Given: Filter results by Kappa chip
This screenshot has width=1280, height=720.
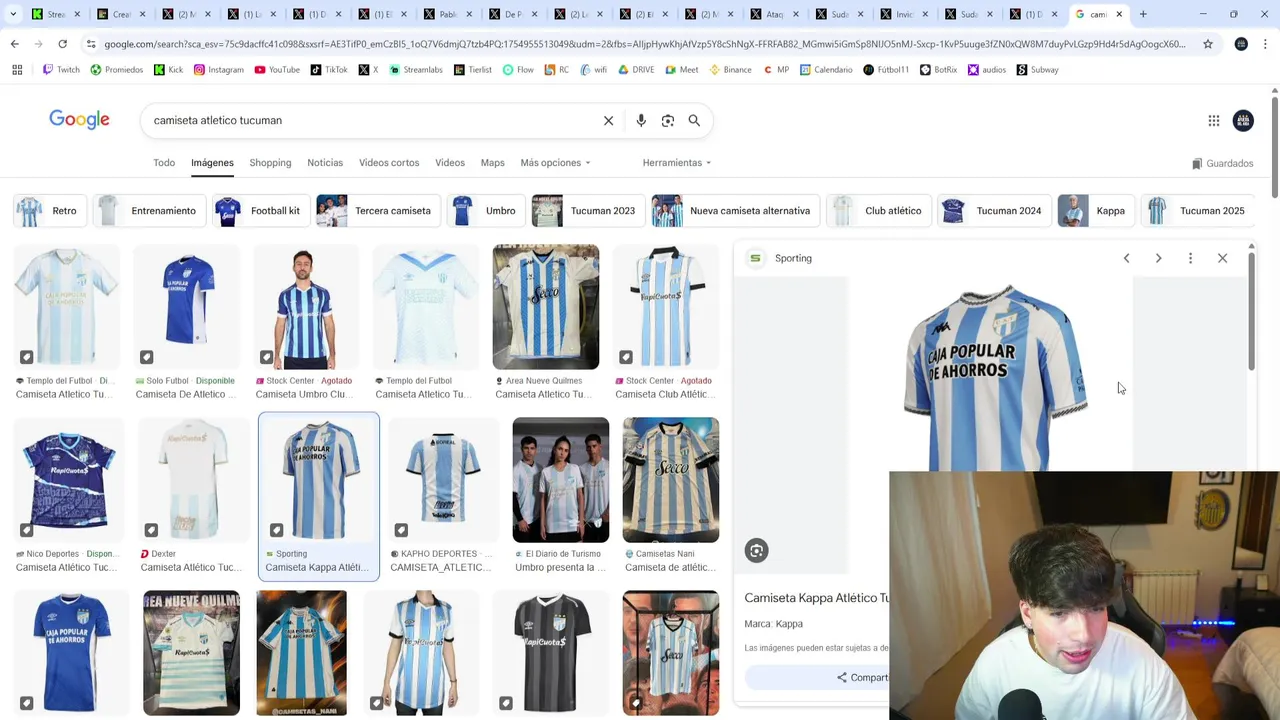Looking at the screenshot, I should coord(1095,211).
